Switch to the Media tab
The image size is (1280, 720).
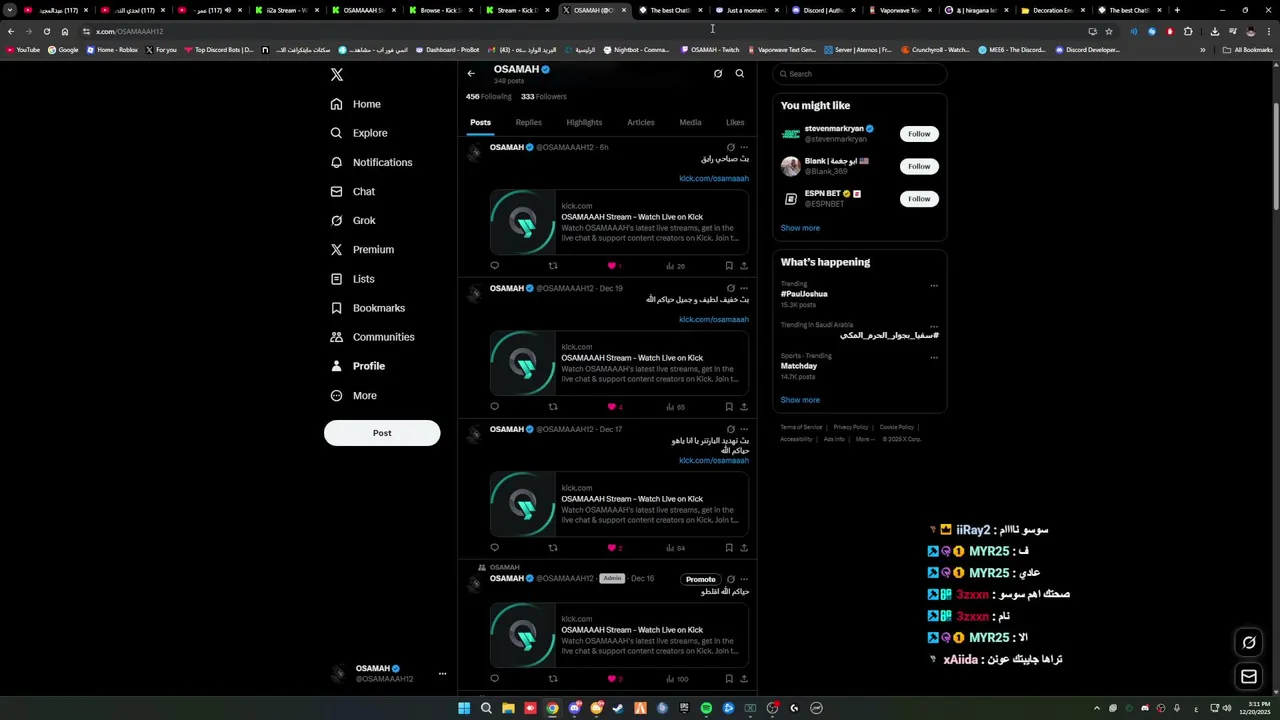click(x=690, y=122)
